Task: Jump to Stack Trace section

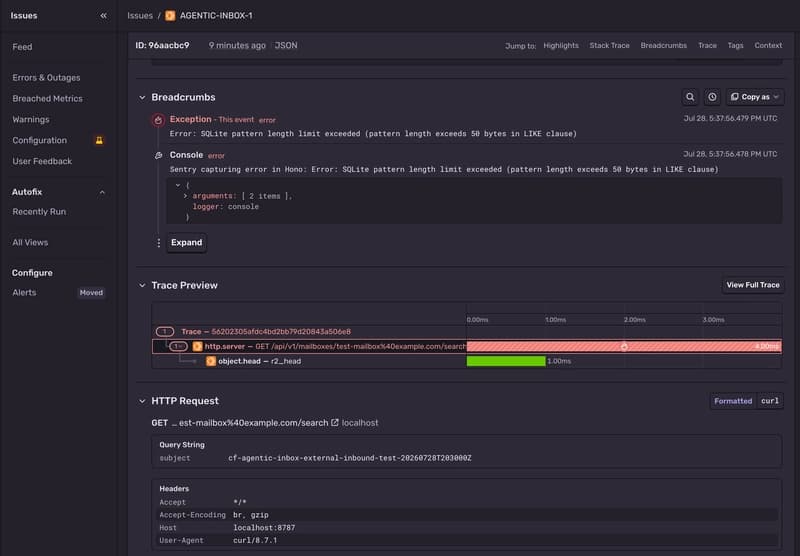Action: tap(609, 45)
